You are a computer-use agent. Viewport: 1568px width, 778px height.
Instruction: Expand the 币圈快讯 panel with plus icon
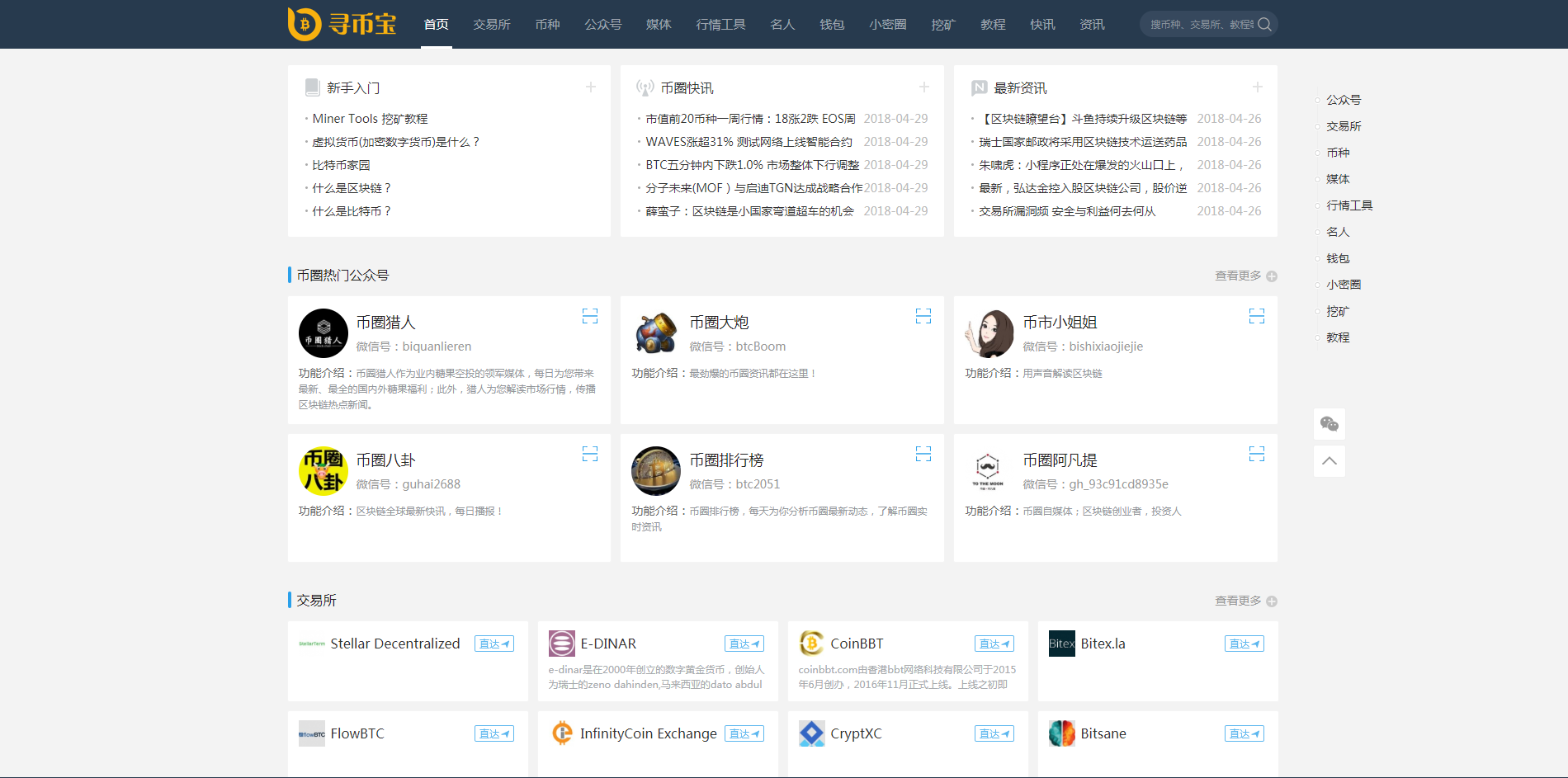[x=924, y=86]
